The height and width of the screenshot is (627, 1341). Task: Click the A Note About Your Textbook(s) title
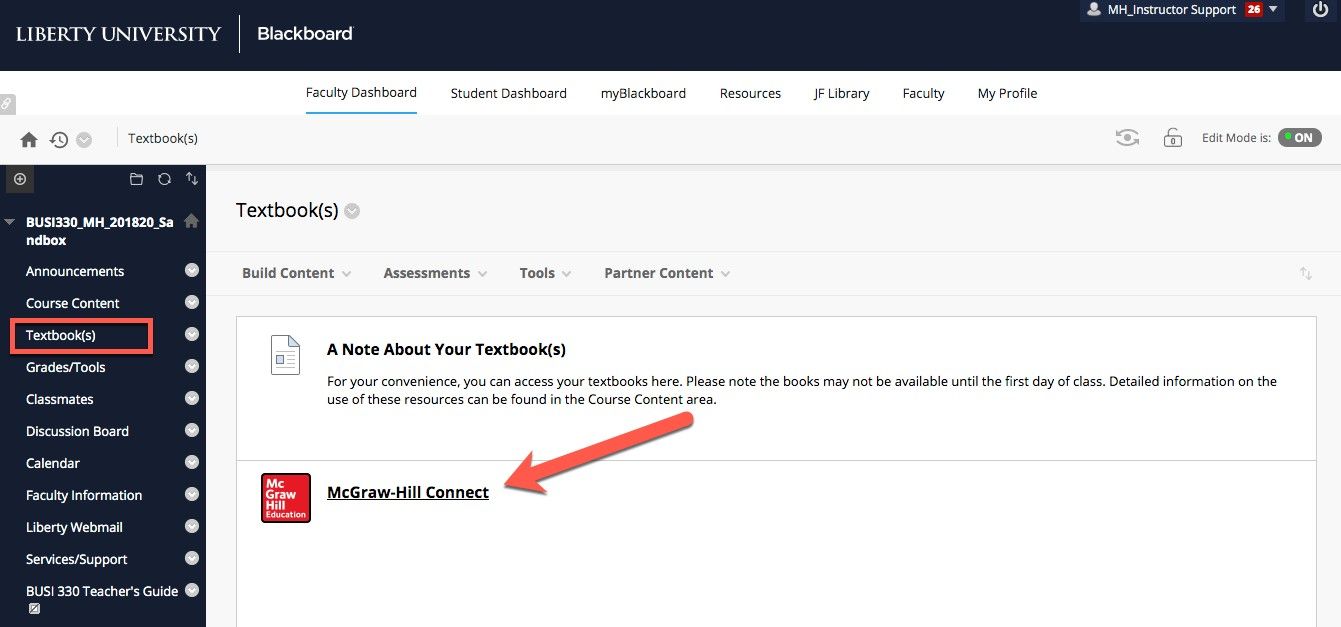click(446, 349)
